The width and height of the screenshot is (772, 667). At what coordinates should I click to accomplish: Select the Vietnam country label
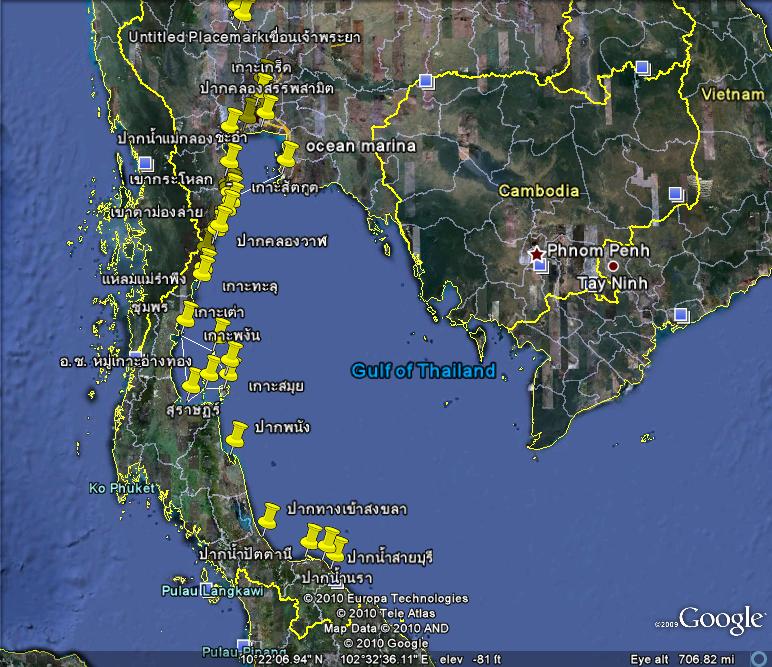(732, 93)
